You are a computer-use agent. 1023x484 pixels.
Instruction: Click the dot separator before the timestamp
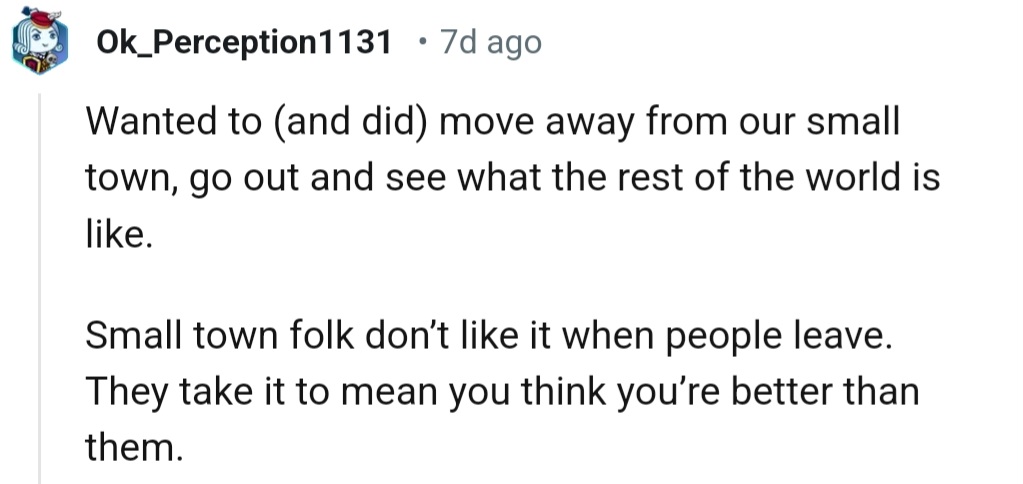423,44
